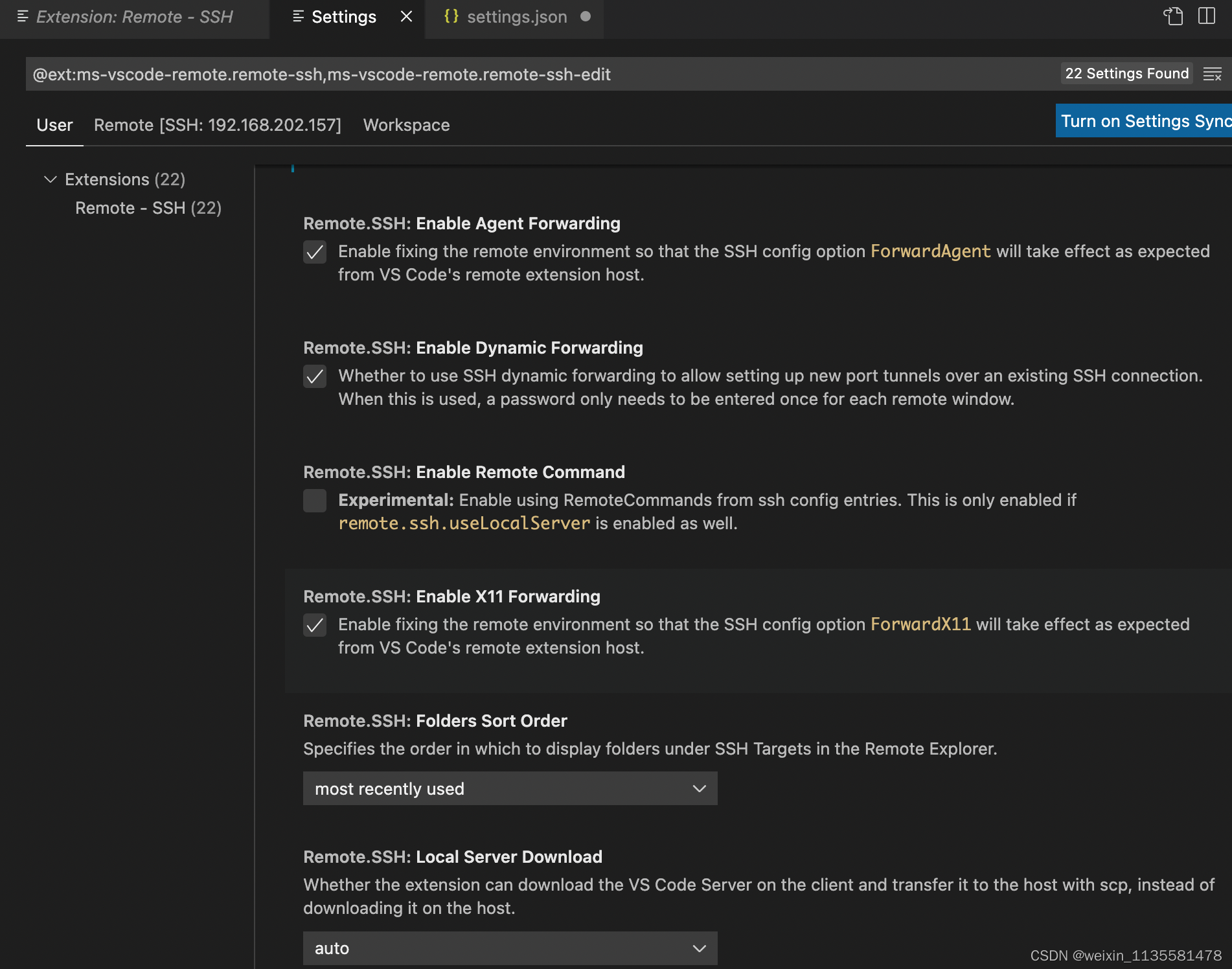Uncheck Enable Agent Forwarding checkbox
This screenshot has height=969, width=1232.
coord(315,252)
